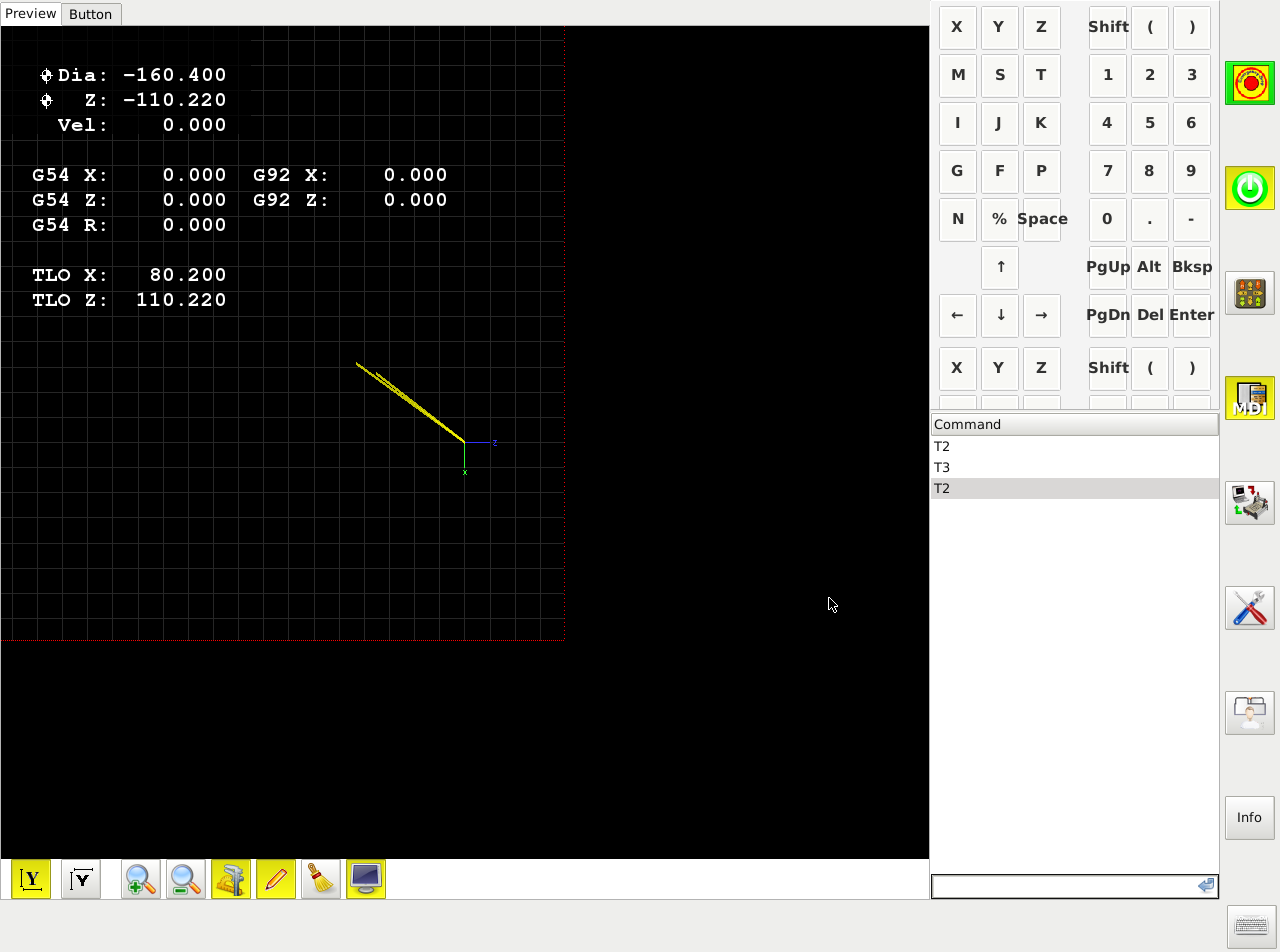Tap the F key on the keypad
This screenshot has height=952, width=1280.
[1000, 171]
